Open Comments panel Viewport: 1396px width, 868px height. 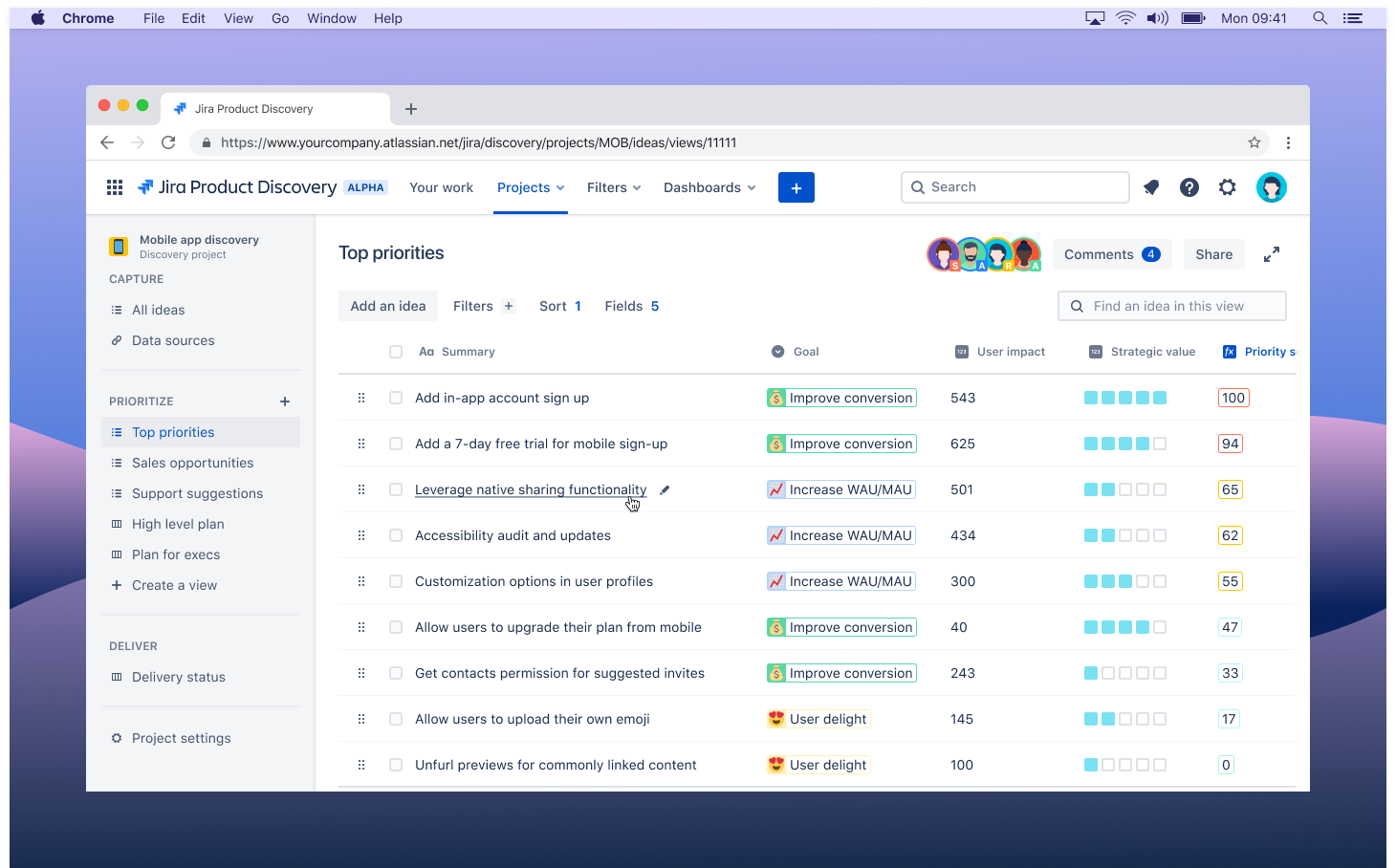[x=1112, y=254]
